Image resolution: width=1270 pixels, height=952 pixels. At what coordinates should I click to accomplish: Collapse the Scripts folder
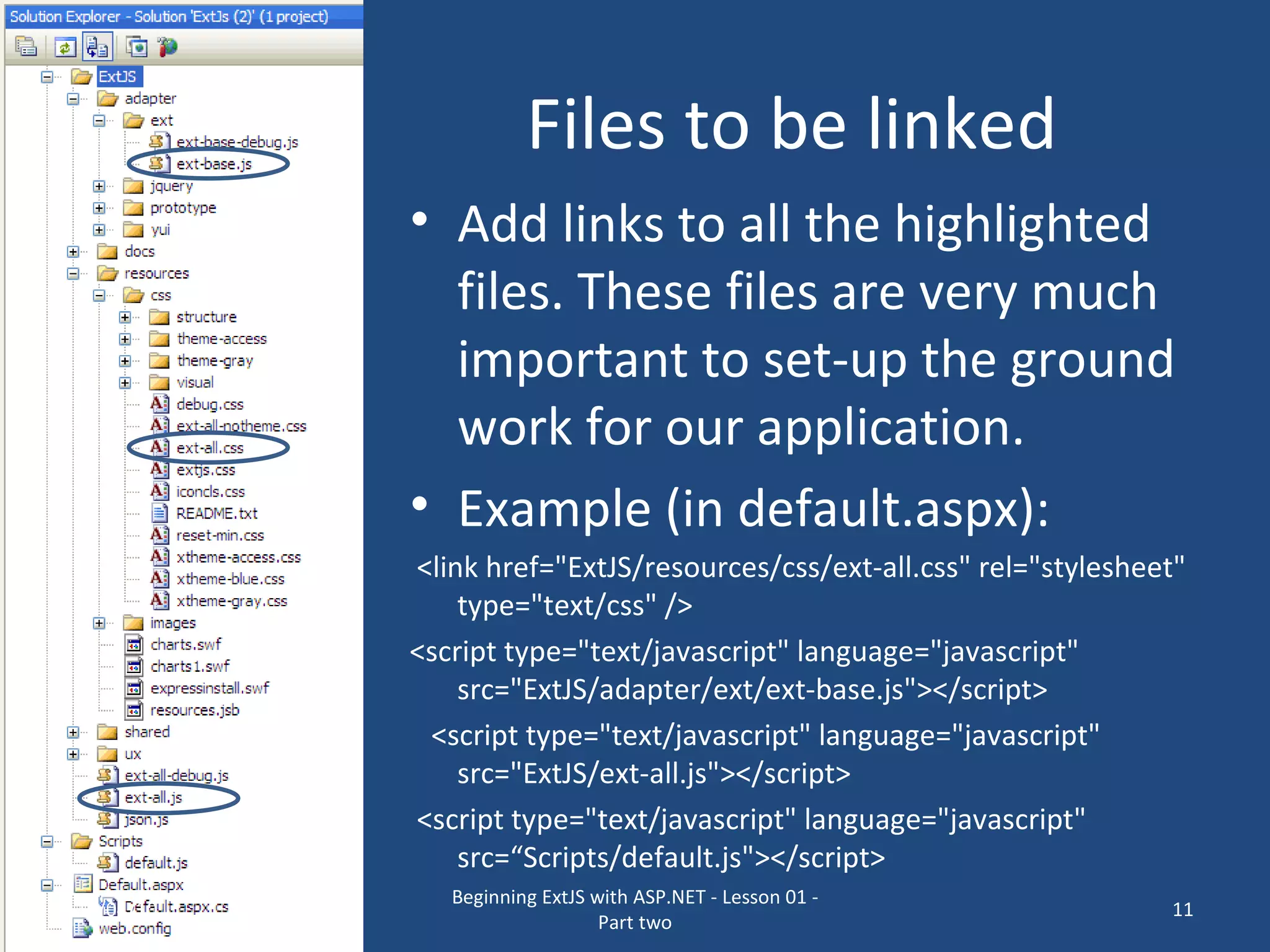pos(47,841)
